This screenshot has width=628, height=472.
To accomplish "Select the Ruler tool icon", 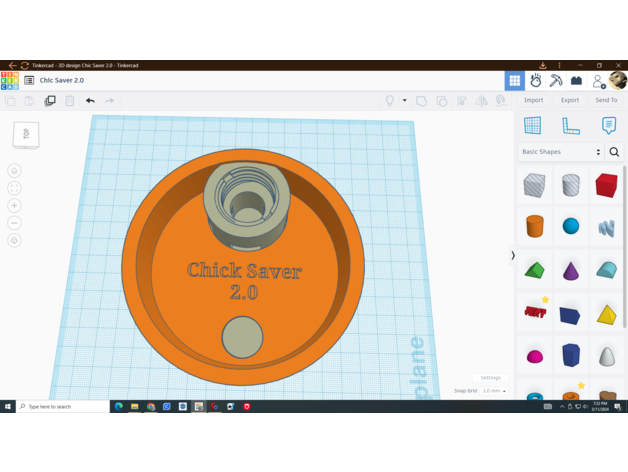I will 571,125.
